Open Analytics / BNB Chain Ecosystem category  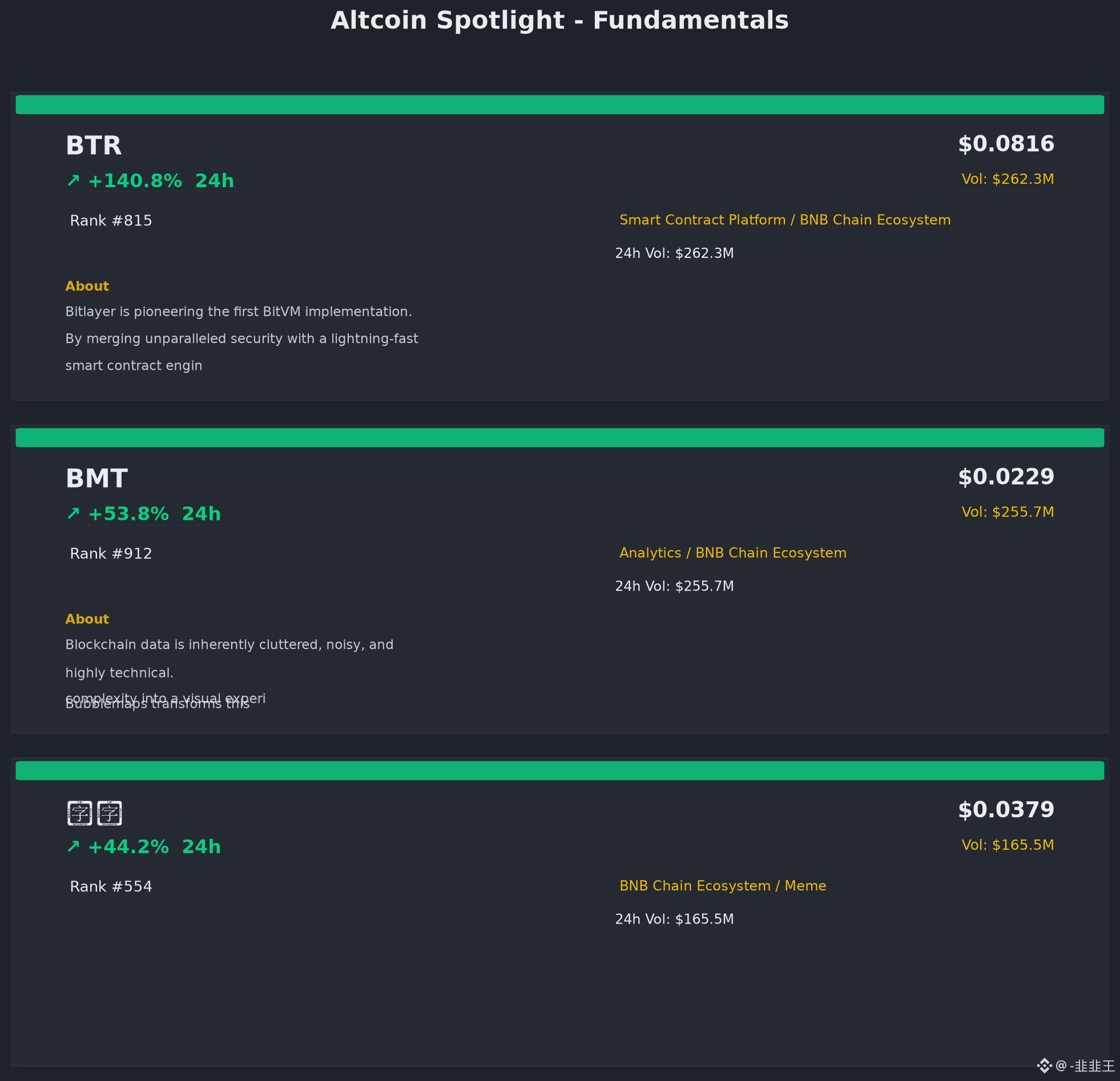click(x=733, y=553)
